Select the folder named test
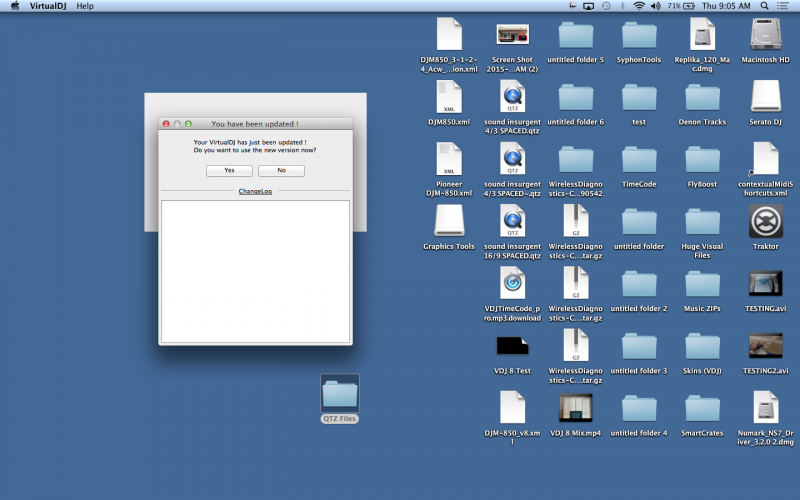Image resolution: width=800 pixels, height=500 pixels. (639, 97)
